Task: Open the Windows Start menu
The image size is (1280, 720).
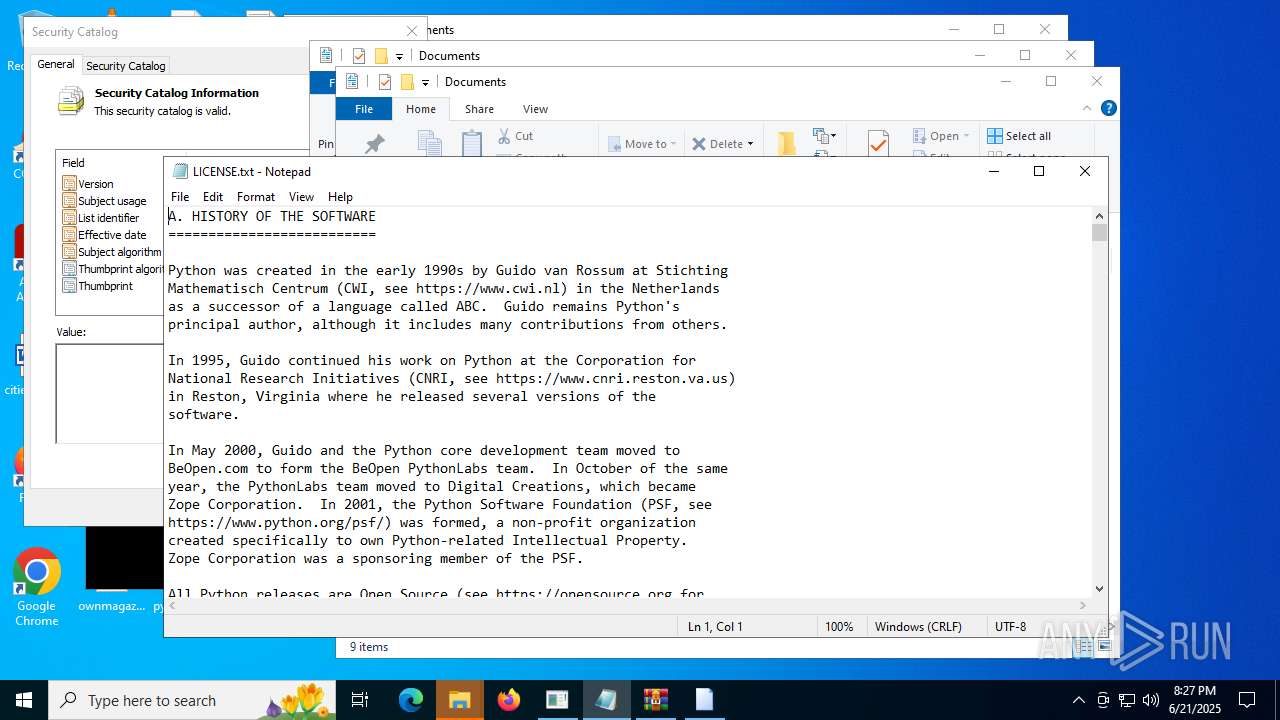Action: (24, 700)
